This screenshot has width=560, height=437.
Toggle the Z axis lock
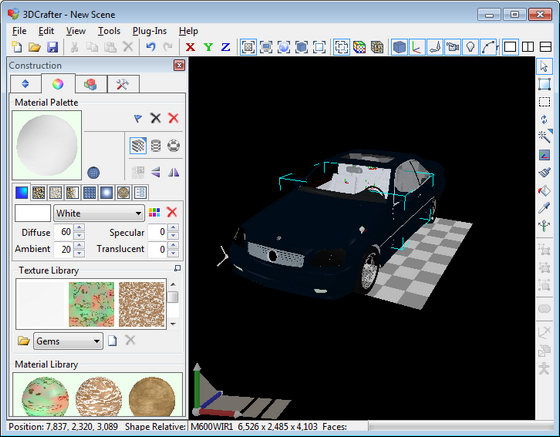pyautogui.click(x=225, y=47)
